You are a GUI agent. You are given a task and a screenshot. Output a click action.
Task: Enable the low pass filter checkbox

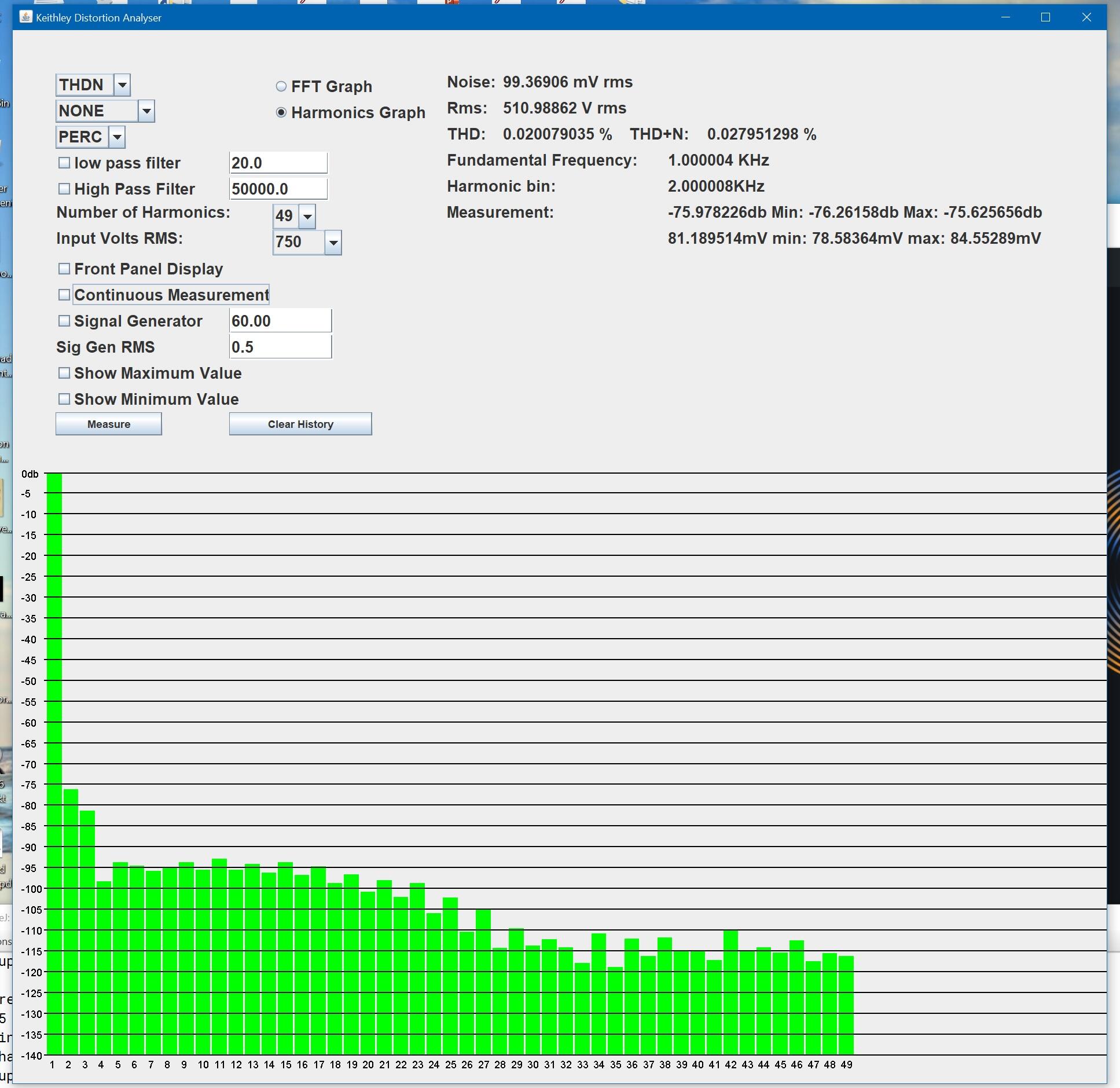pos(64,163)
